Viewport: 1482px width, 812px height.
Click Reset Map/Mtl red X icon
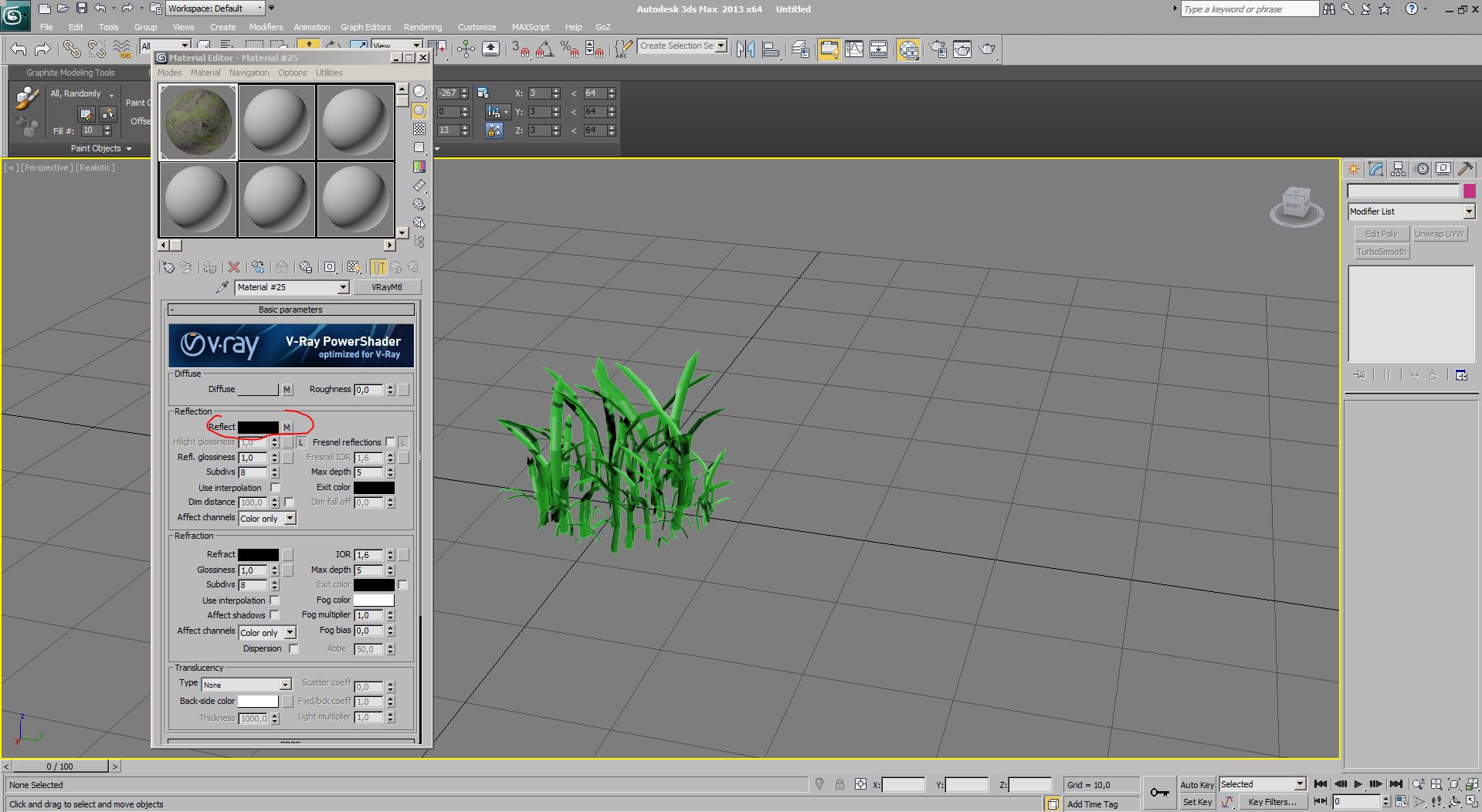(234, 267)
